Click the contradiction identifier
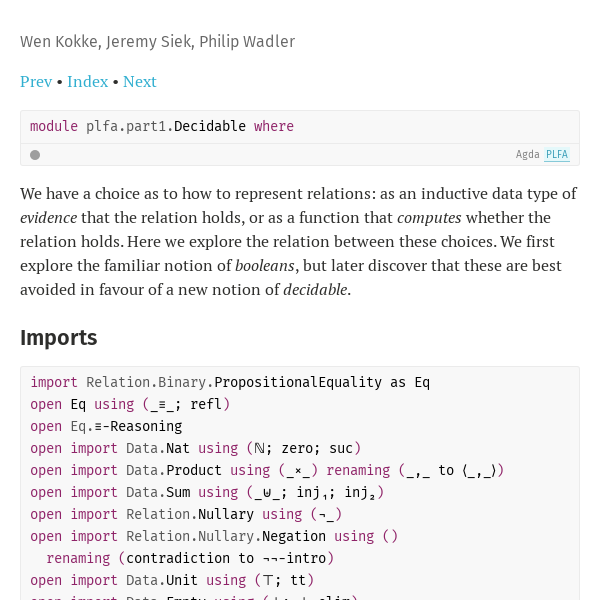The image size is (600, 600). (178, 558)
